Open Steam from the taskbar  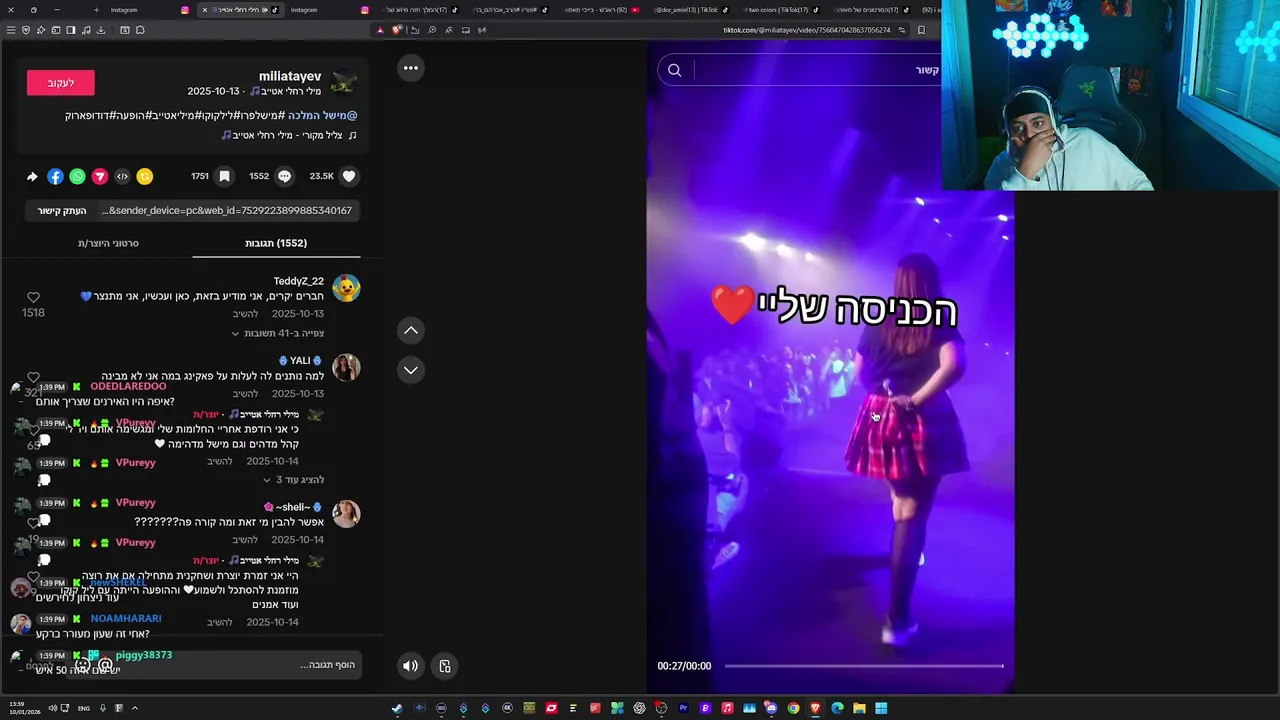point(397,708)
